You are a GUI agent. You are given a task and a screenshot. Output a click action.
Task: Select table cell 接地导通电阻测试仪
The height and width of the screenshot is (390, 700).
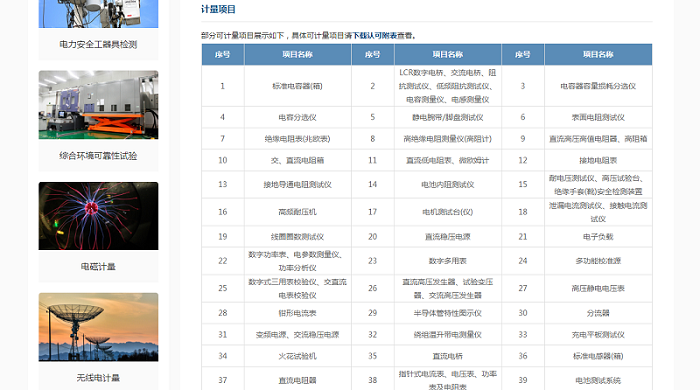pos(298,184)
